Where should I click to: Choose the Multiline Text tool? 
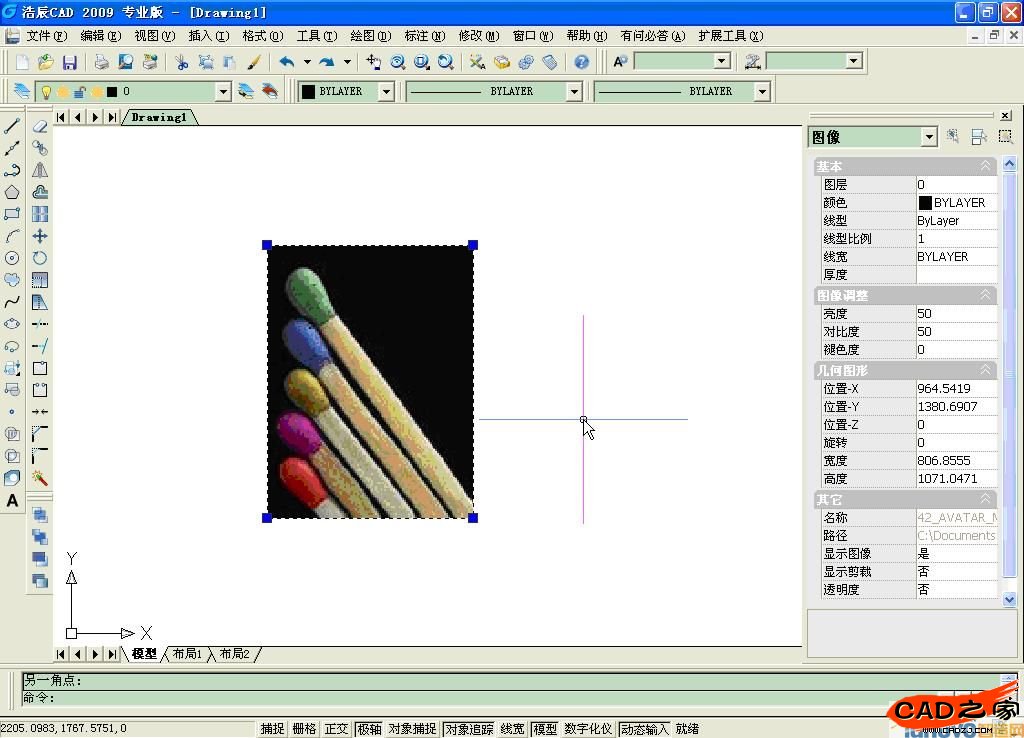(12, 501)
